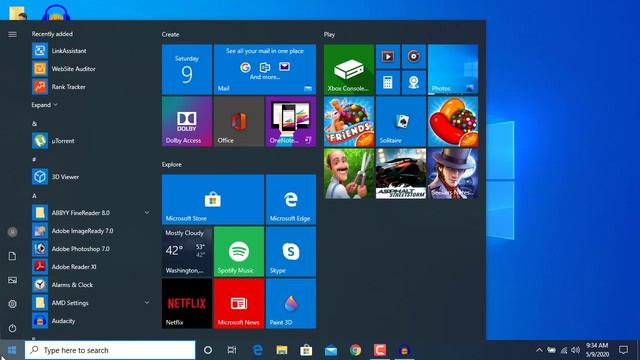Viewport: 640px width, 360px height.
Task: Open the Solitaire tile
Action: tap(401, 122)
